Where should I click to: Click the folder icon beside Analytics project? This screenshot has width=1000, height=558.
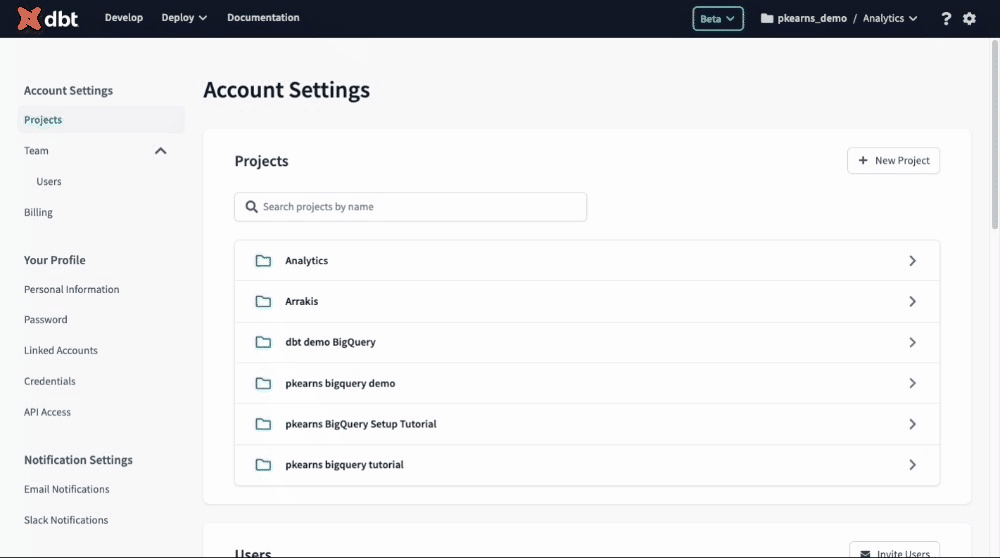(x=263, y=261)
